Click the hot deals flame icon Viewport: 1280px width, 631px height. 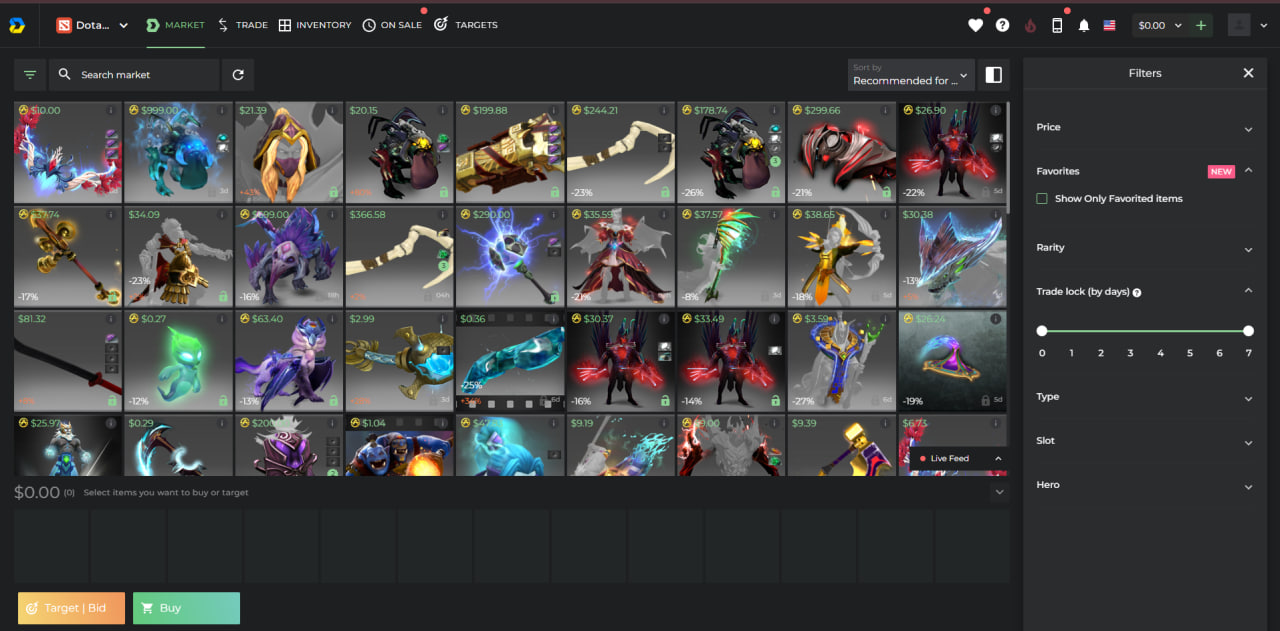pyautogui.click(x=1030, y=25)
